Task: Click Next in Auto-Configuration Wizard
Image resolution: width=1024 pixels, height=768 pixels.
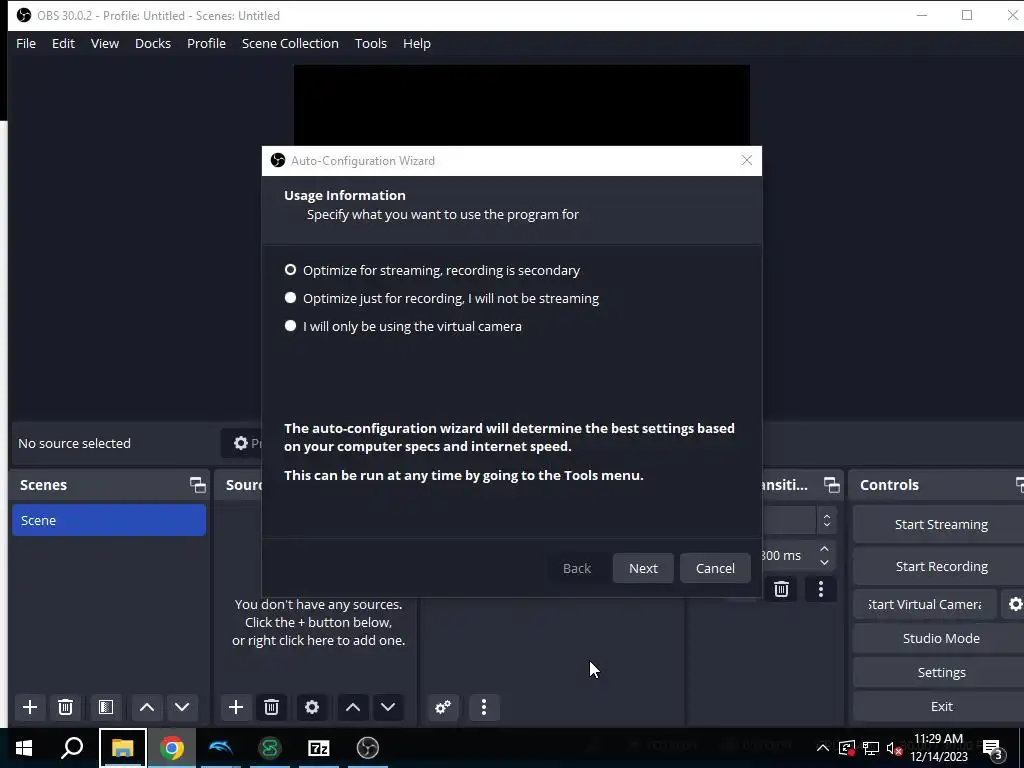Action: pos(643,568)
